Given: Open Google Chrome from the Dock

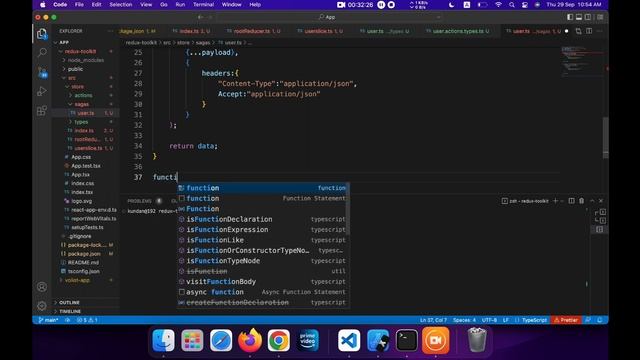Looking at the screenshot, I should [x=278, y=340].
